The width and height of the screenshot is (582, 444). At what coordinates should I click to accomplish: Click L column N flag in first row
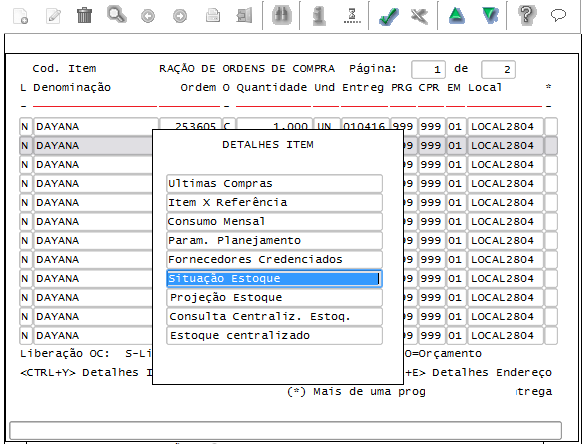[x=25, y=127]
